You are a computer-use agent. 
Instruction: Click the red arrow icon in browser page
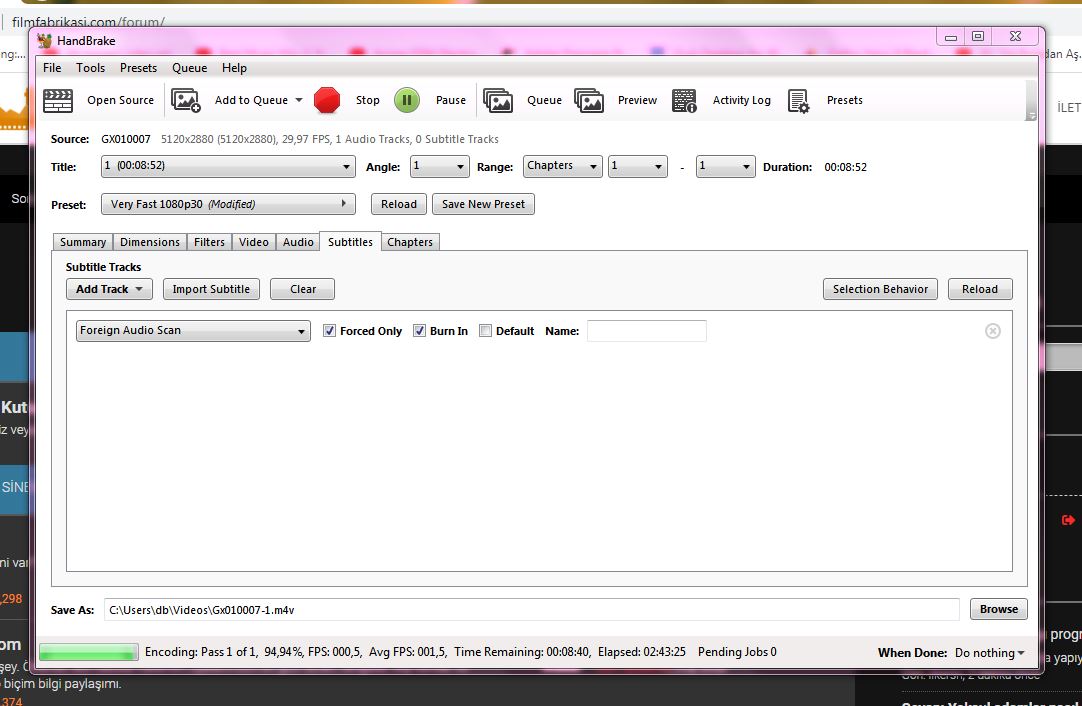click(x=1068, y=520)
